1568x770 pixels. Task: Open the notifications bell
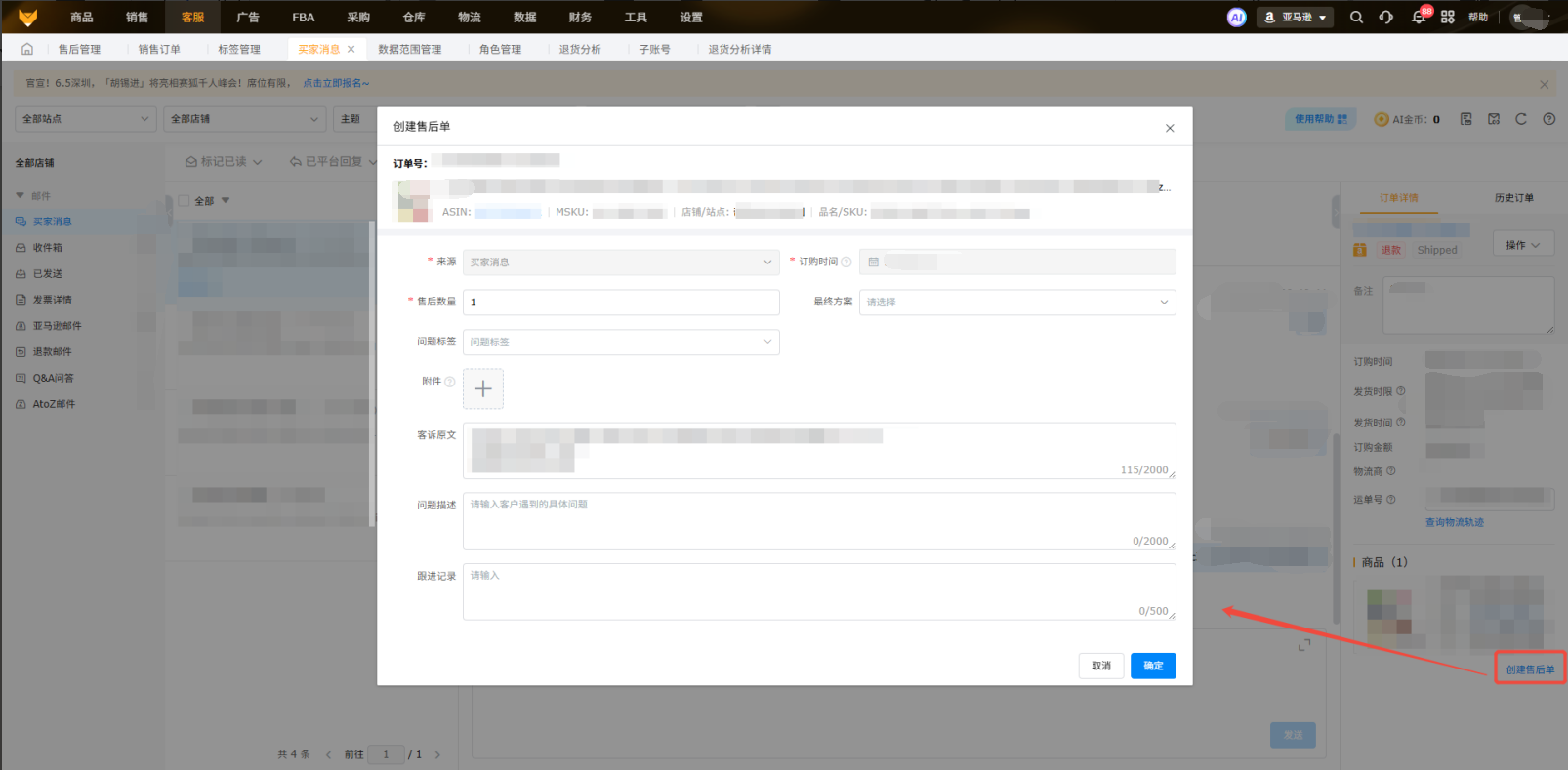1418,17
